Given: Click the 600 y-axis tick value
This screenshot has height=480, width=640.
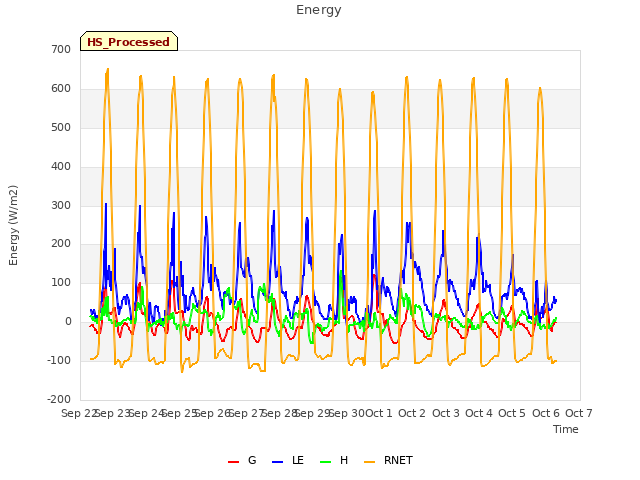Looking at the screenshot, I should click(61, 89).
